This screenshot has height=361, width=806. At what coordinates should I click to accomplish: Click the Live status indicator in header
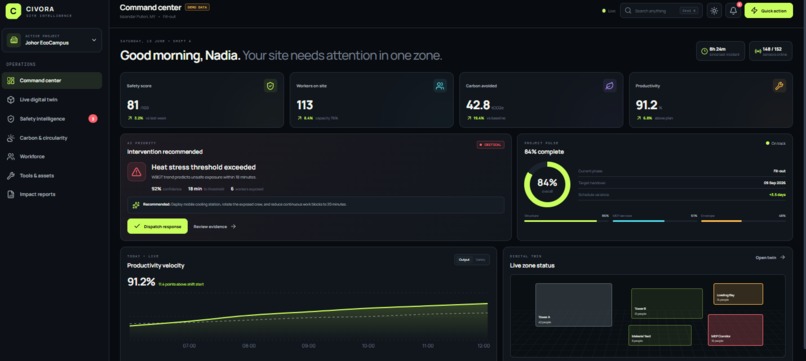click(x=609, y=11)
